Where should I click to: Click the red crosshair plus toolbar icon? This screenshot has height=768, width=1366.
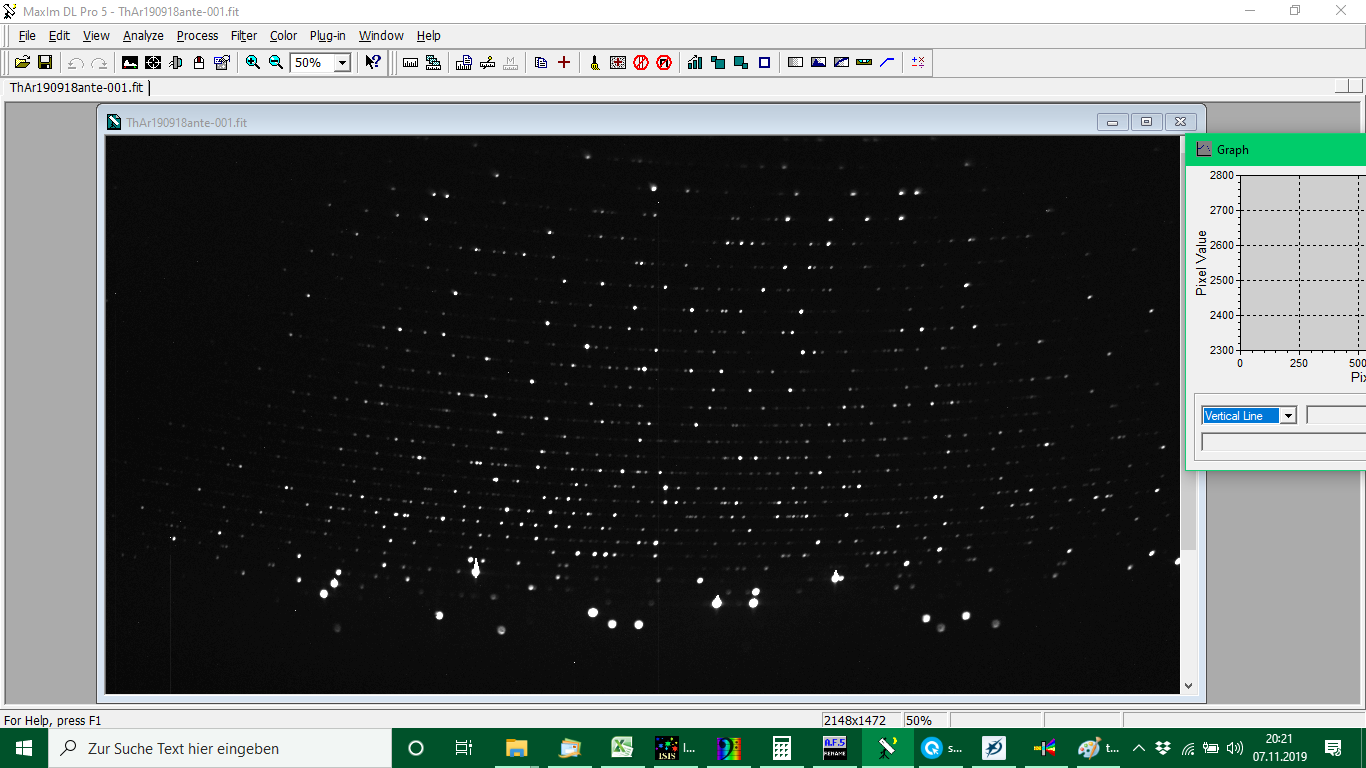[x=564, y=62]
